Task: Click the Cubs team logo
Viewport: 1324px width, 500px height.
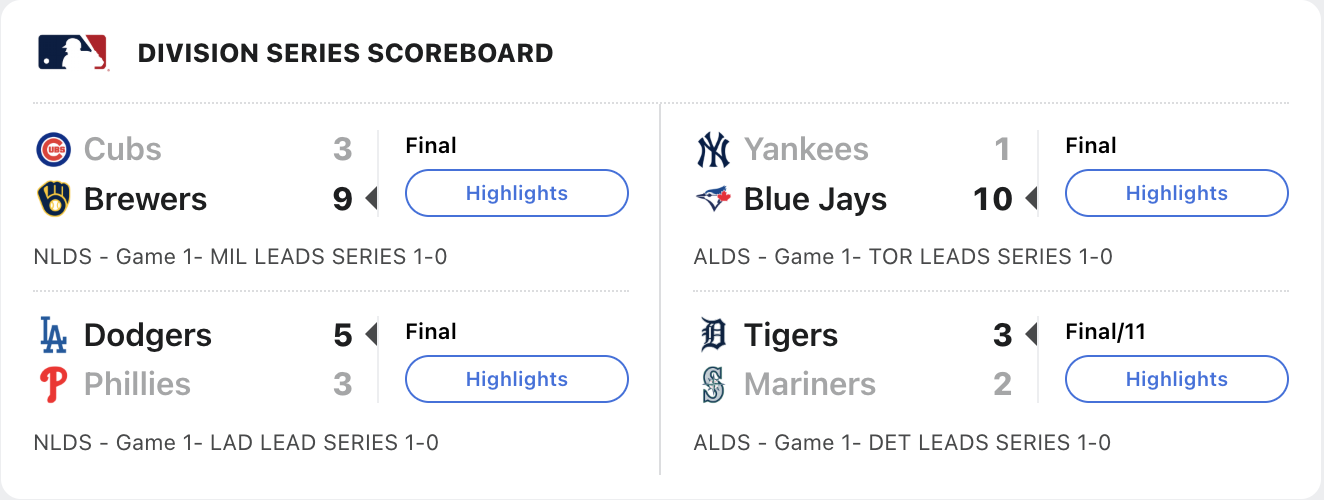Action: pos(53,149)
